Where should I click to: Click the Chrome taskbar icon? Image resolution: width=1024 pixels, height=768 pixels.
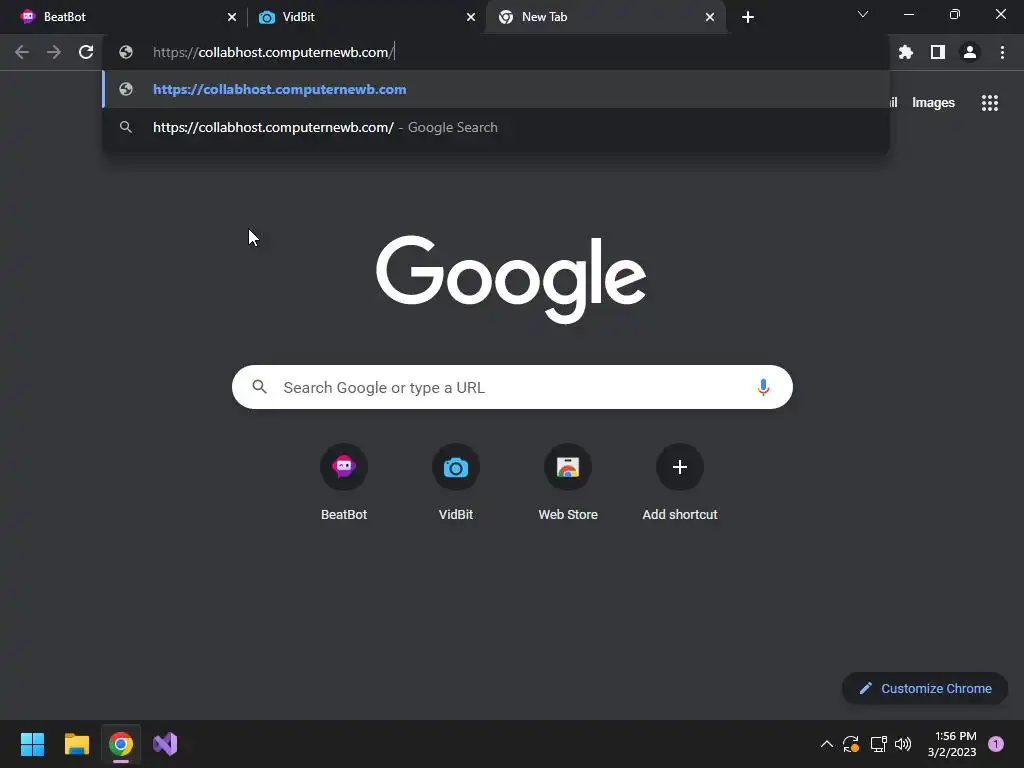121,744
